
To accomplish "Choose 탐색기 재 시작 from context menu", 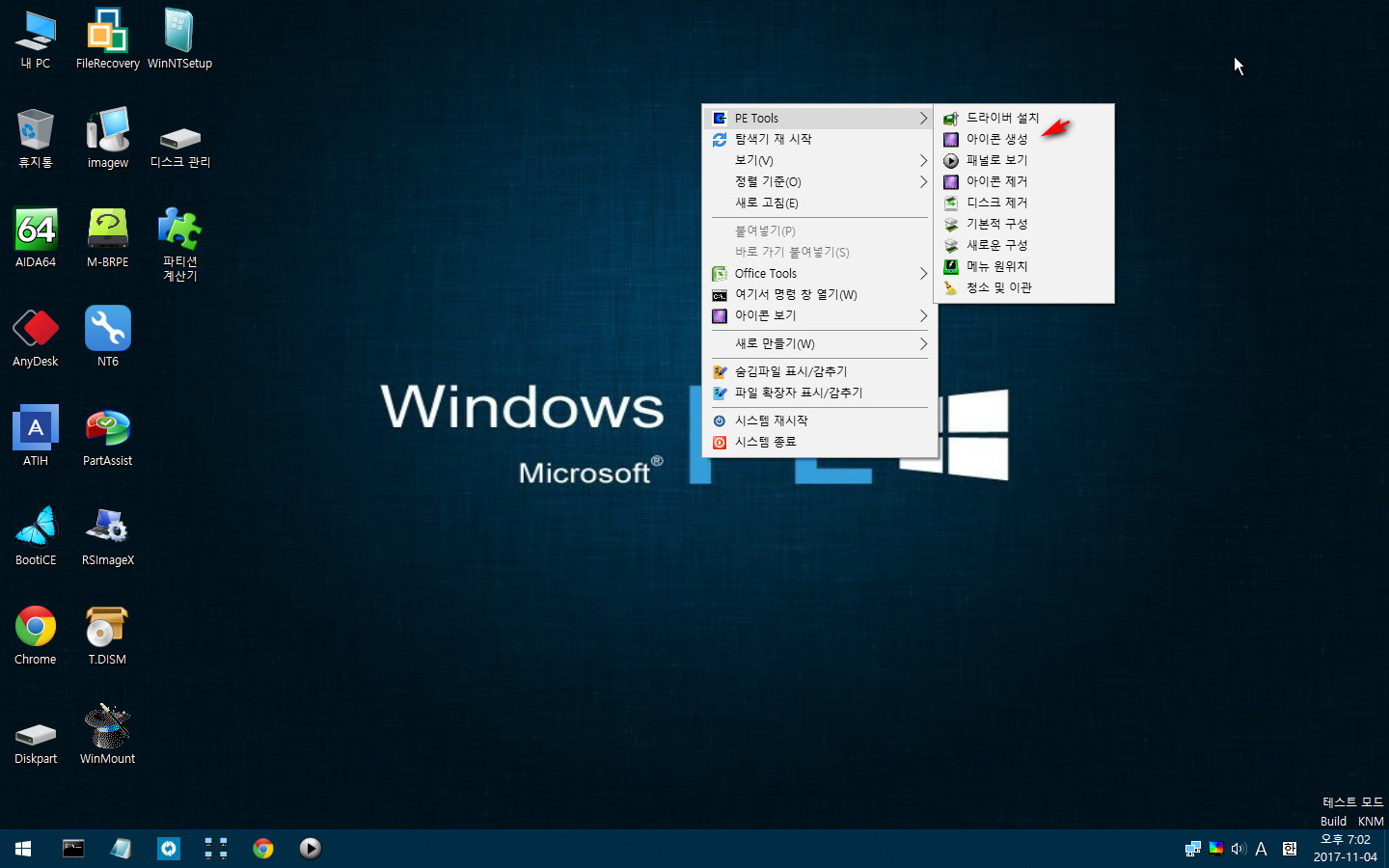I will coord(820,139).
